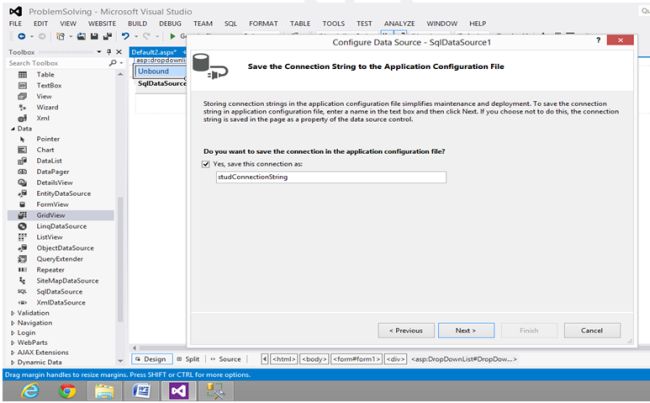The height and width of the screenshot is (403, 650).
Task: Collapse the Data section in Toolbox
Action: 12,129
